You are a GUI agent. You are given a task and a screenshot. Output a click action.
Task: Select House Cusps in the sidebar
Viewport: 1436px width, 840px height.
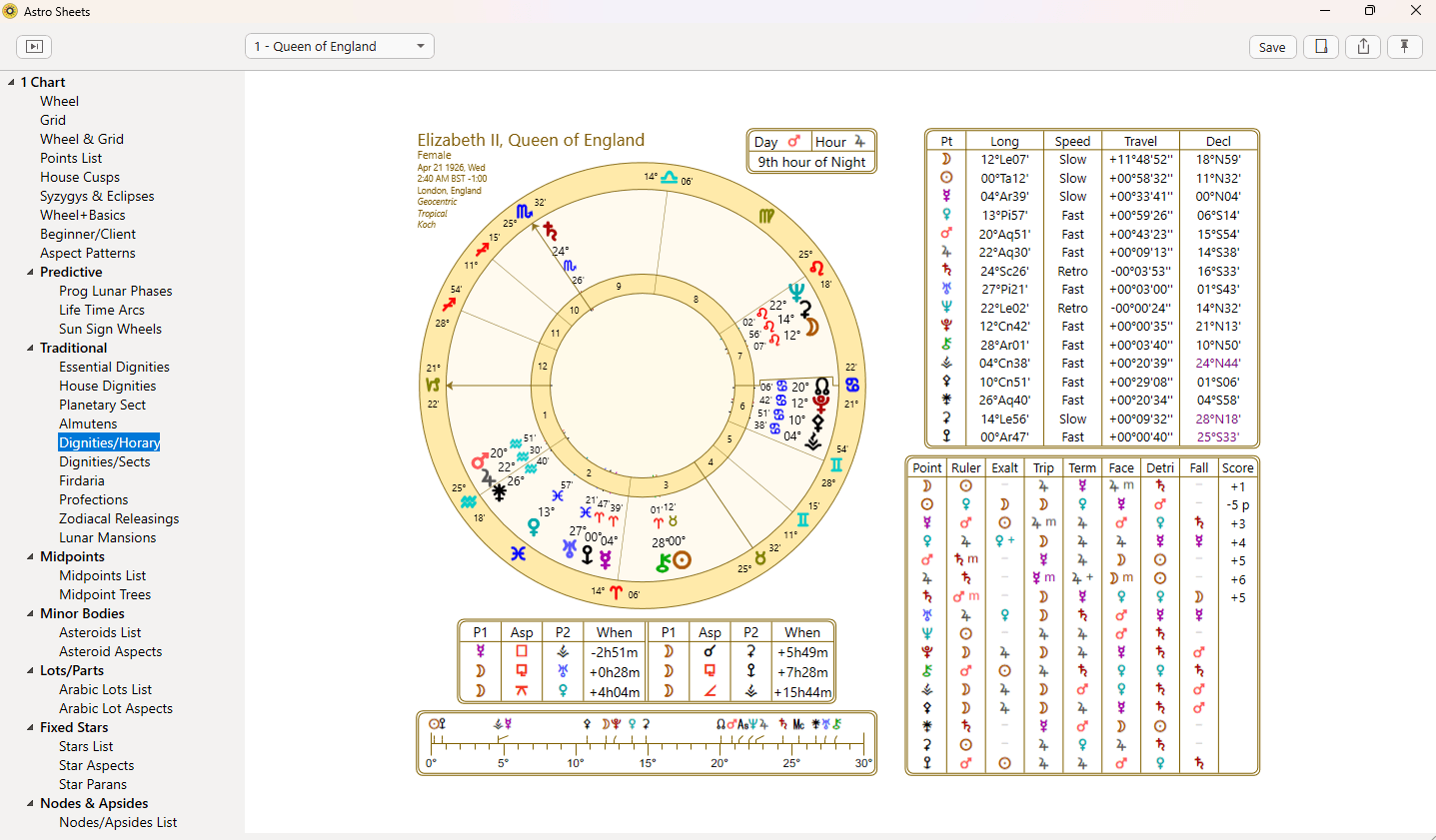click(80, 177)
